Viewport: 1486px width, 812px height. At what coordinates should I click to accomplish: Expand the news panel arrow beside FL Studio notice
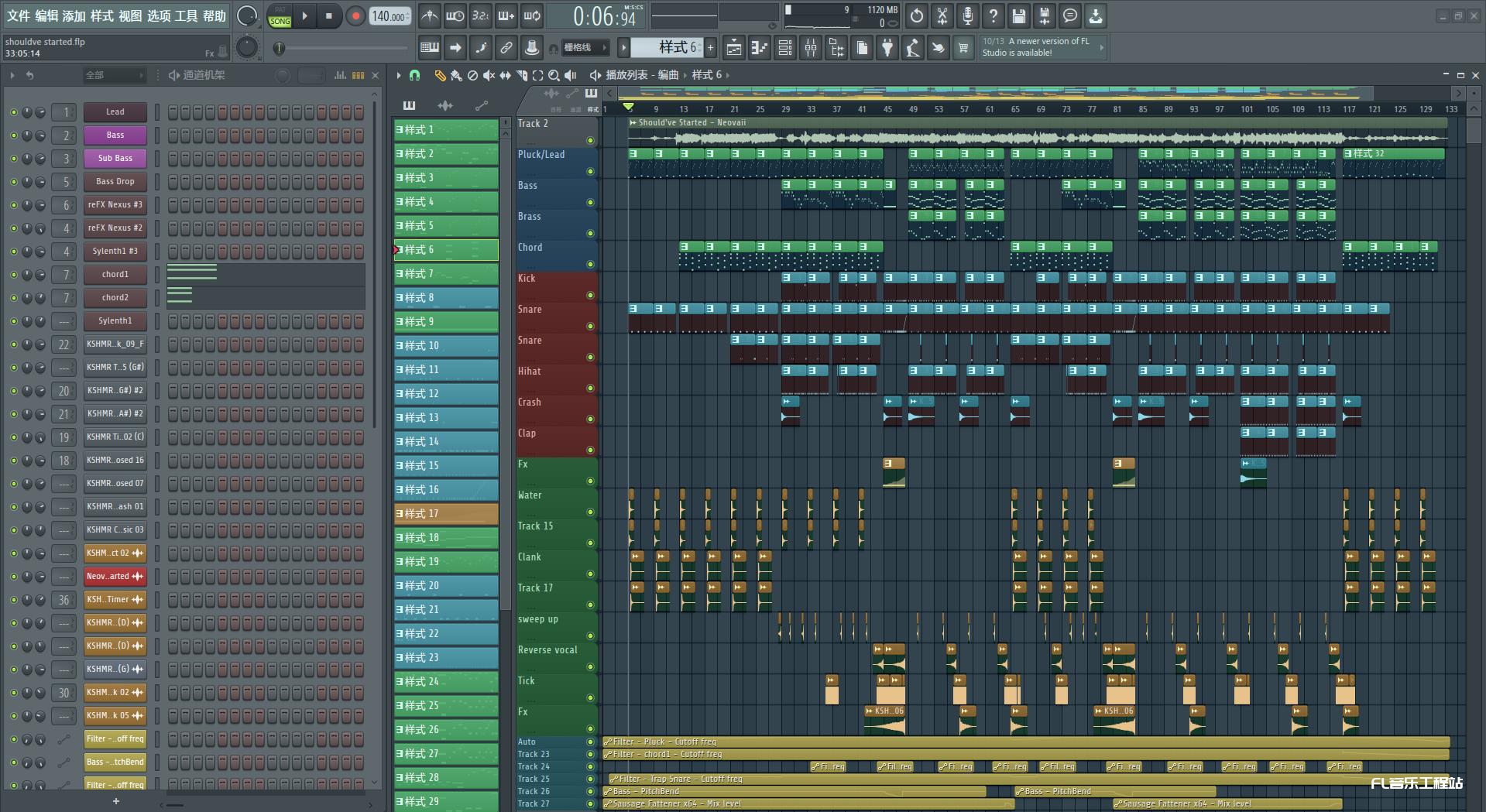click(x=1101, y=48)
